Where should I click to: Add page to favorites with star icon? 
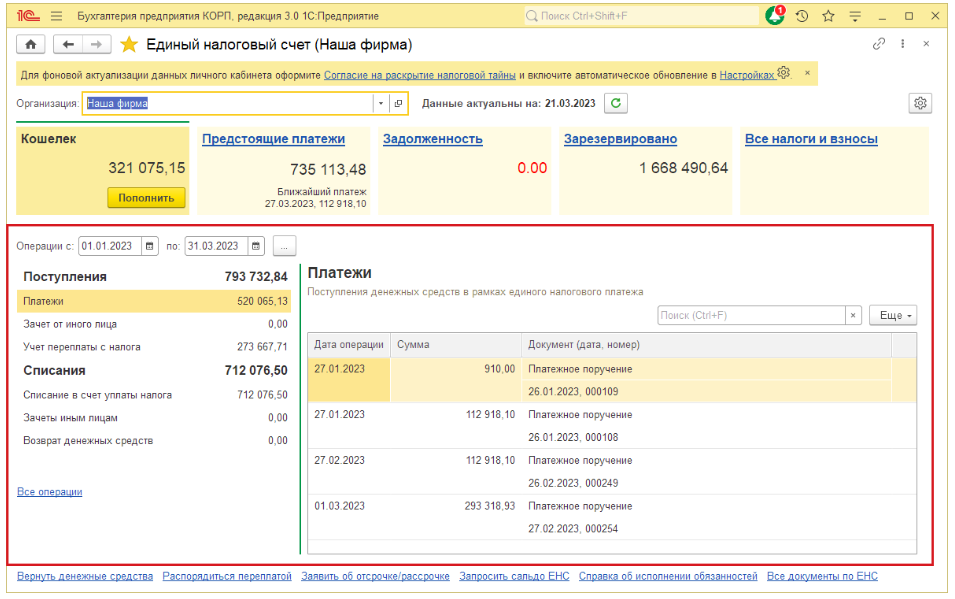(x=129, y=45)
